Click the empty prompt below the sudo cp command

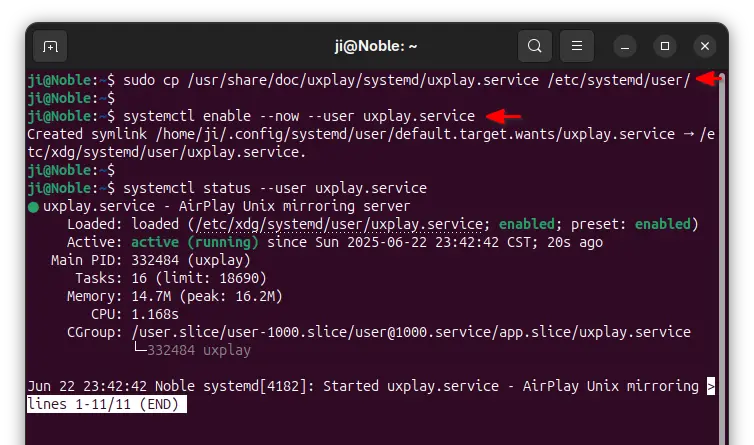click(x=71, y=98)
